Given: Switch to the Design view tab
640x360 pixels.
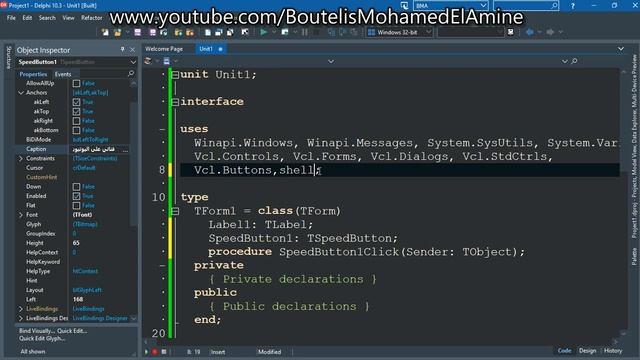Looking at the screenshot, I should (x=587, y=351).
